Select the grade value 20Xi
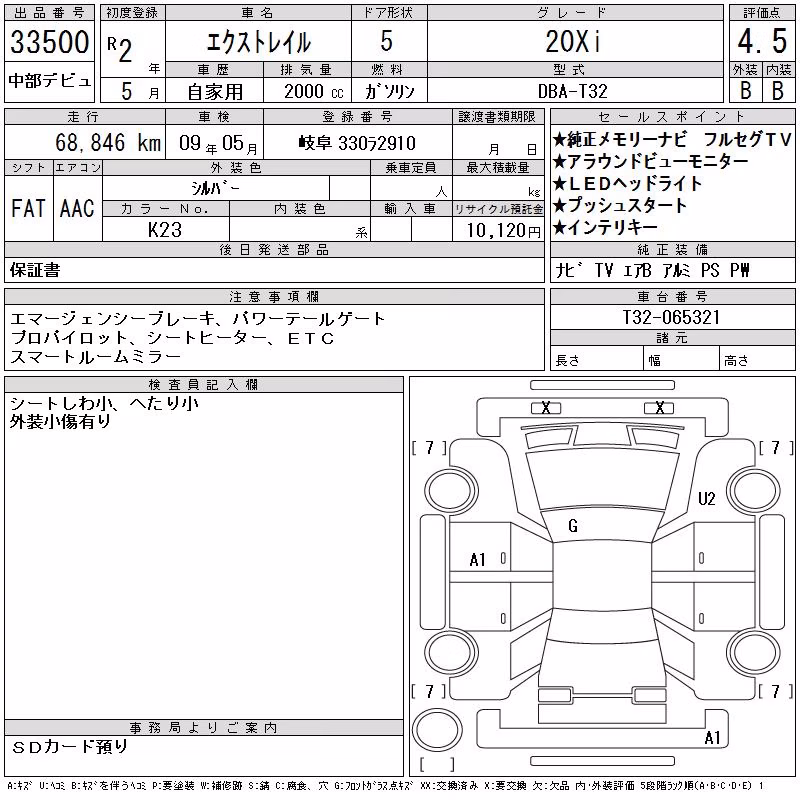The height and width of the screenshot is (800, 800). pos(573,41)
